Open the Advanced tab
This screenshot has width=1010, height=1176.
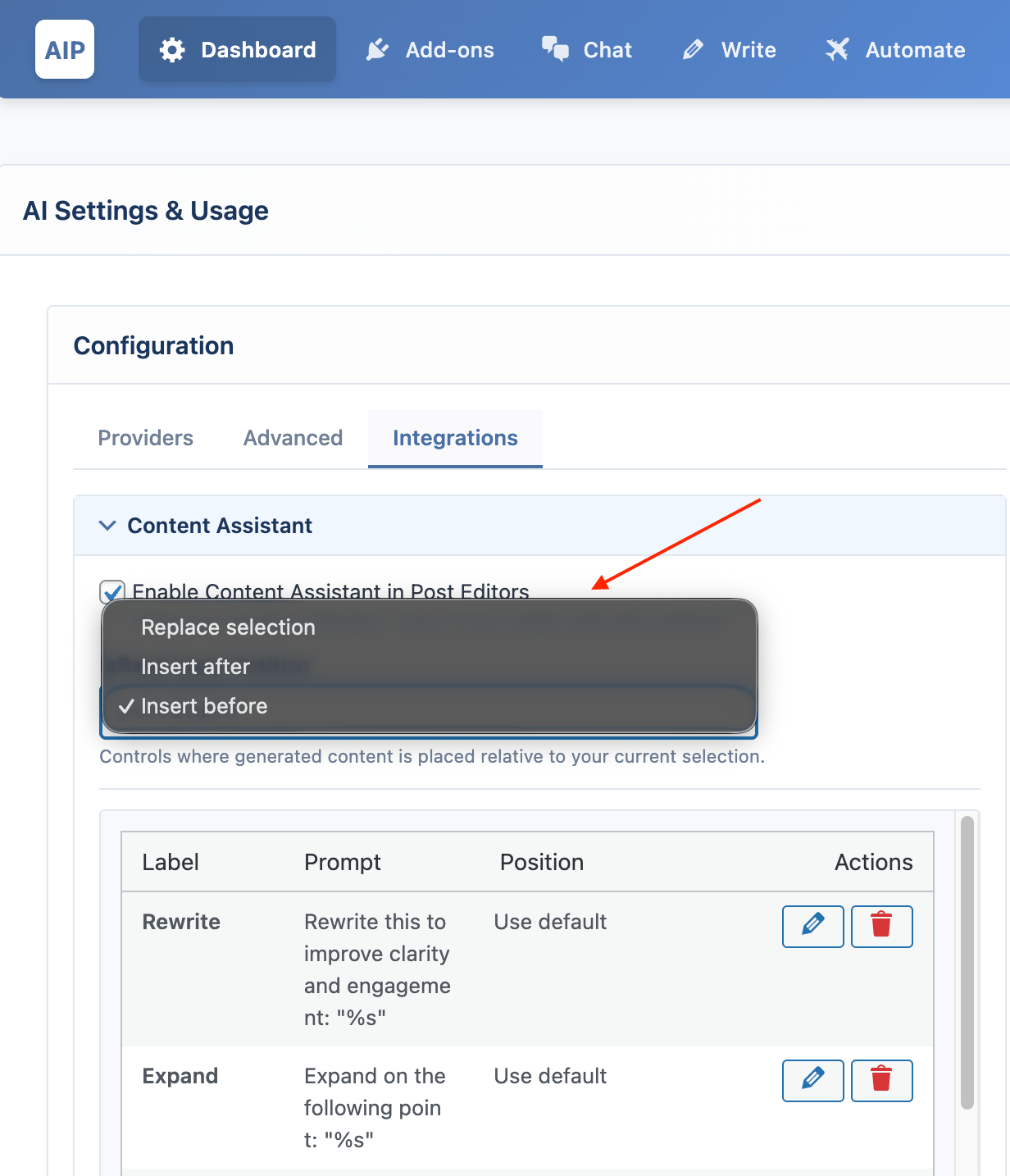293,438
